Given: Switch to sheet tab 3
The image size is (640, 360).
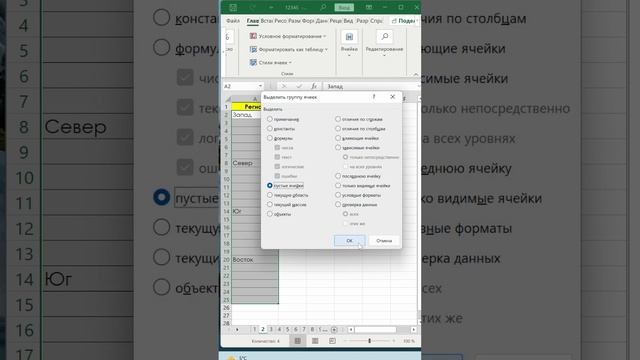Looking at the screenshot, I should click(x=271, y=329).
